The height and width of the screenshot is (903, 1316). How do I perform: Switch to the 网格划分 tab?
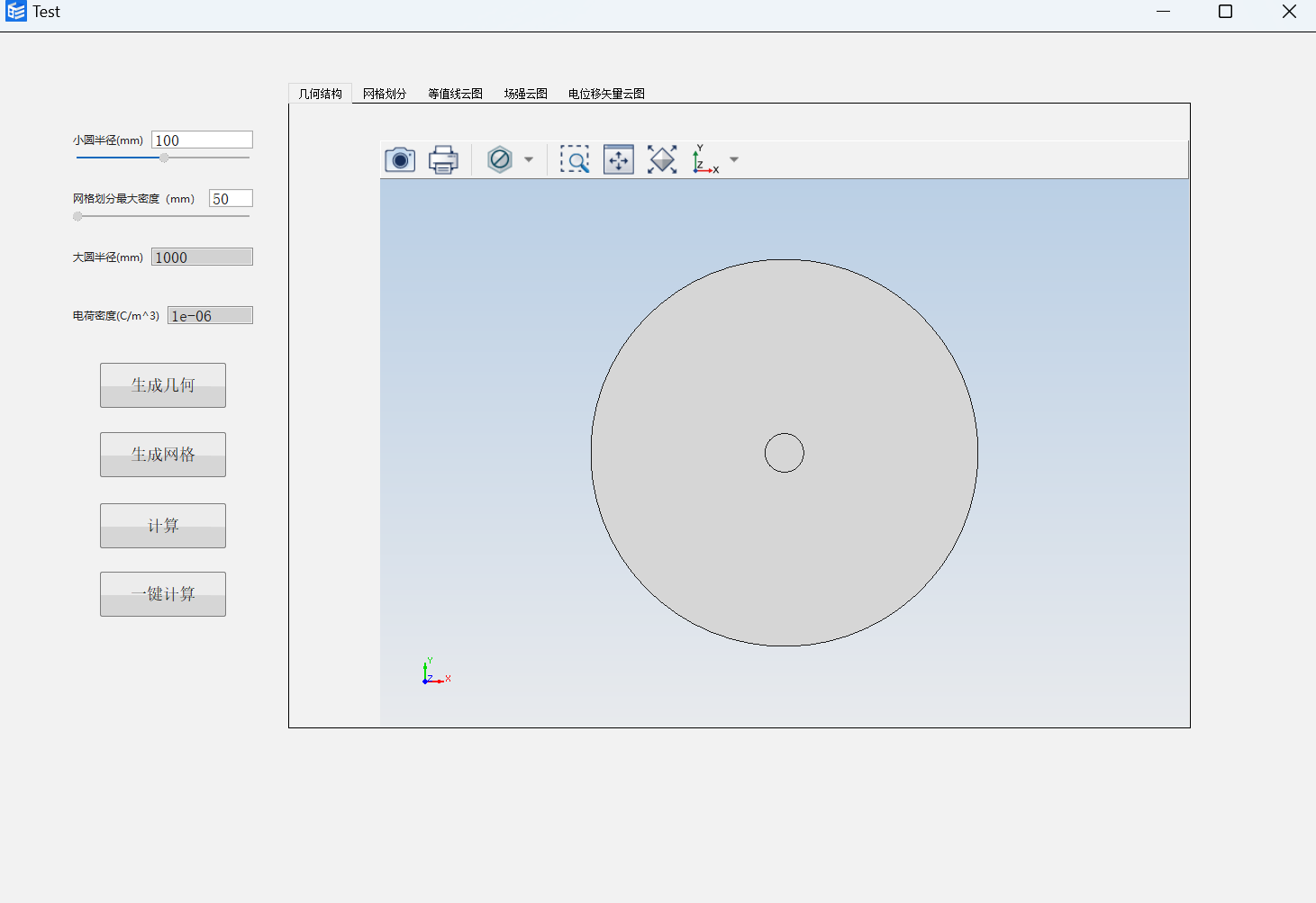[x=385, y=94]
